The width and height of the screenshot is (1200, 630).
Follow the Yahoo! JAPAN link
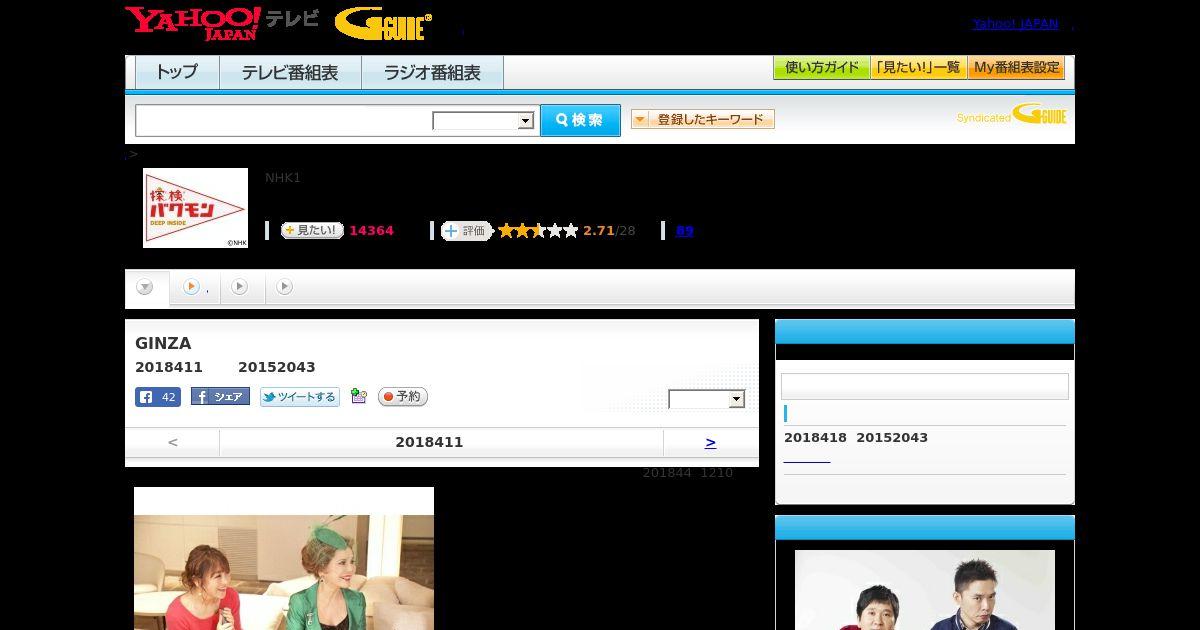[x=1015, y=24]
